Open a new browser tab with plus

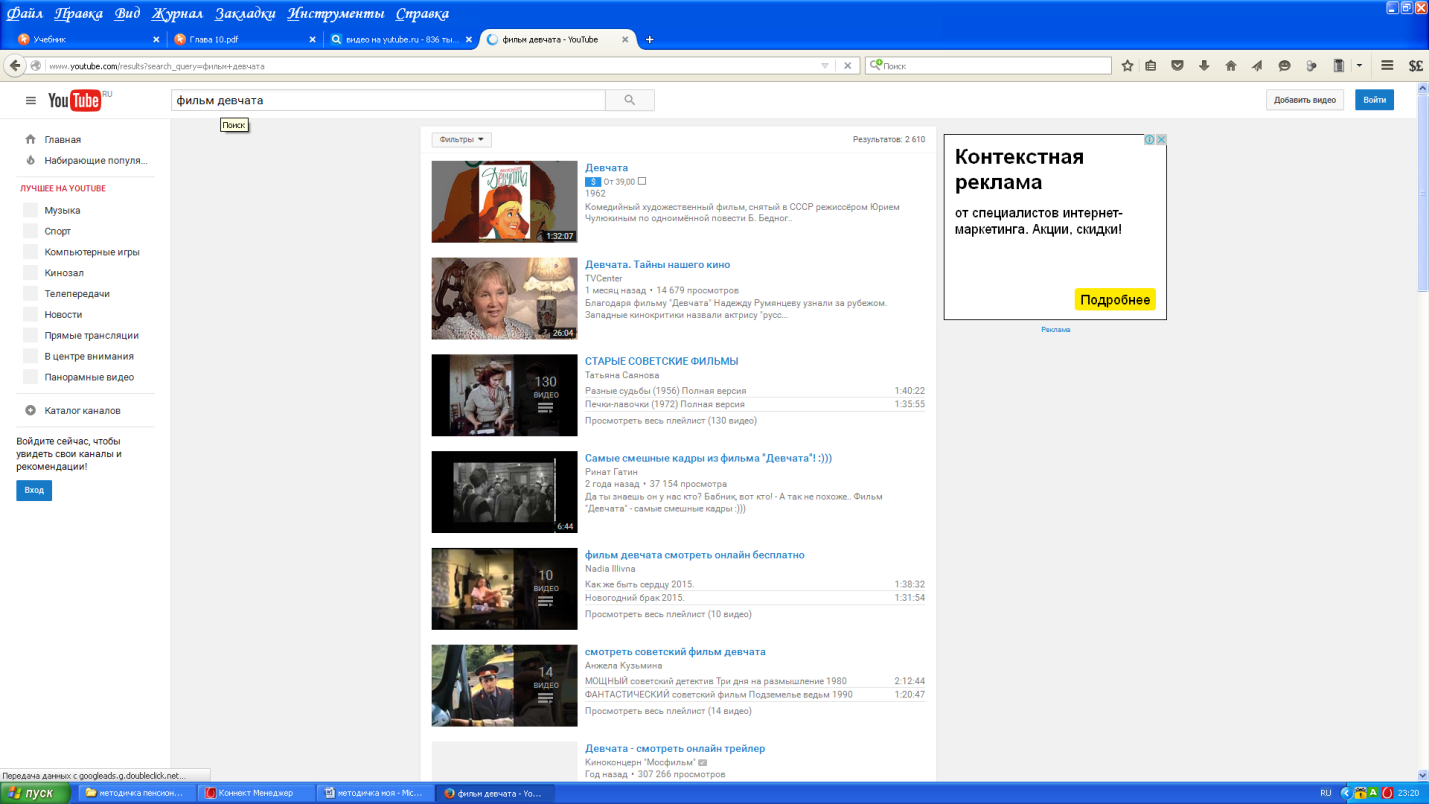[649, 40]
